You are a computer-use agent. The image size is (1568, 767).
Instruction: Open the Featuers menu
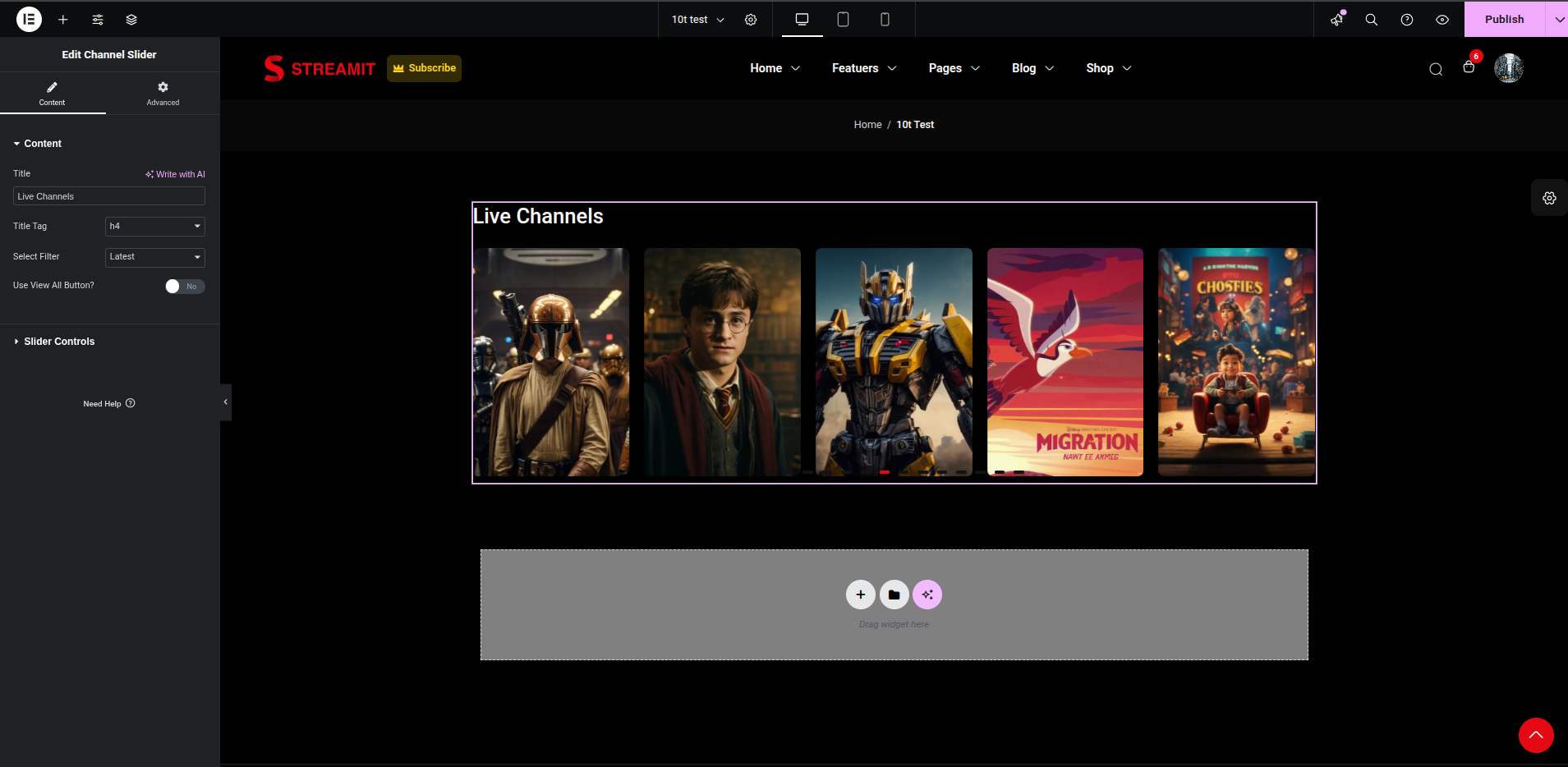864,68
